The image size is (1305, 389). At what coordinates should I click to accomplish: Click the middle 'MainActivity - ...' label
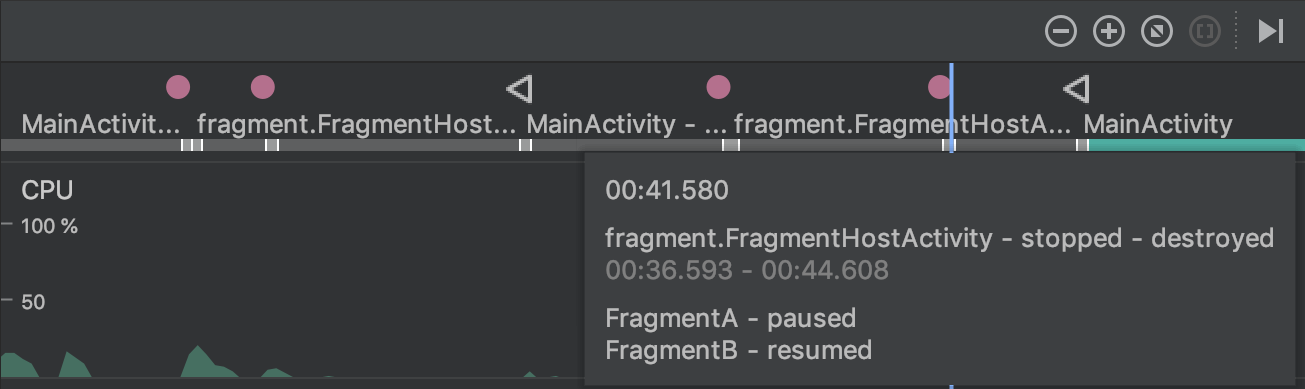(x=627, y=125)
